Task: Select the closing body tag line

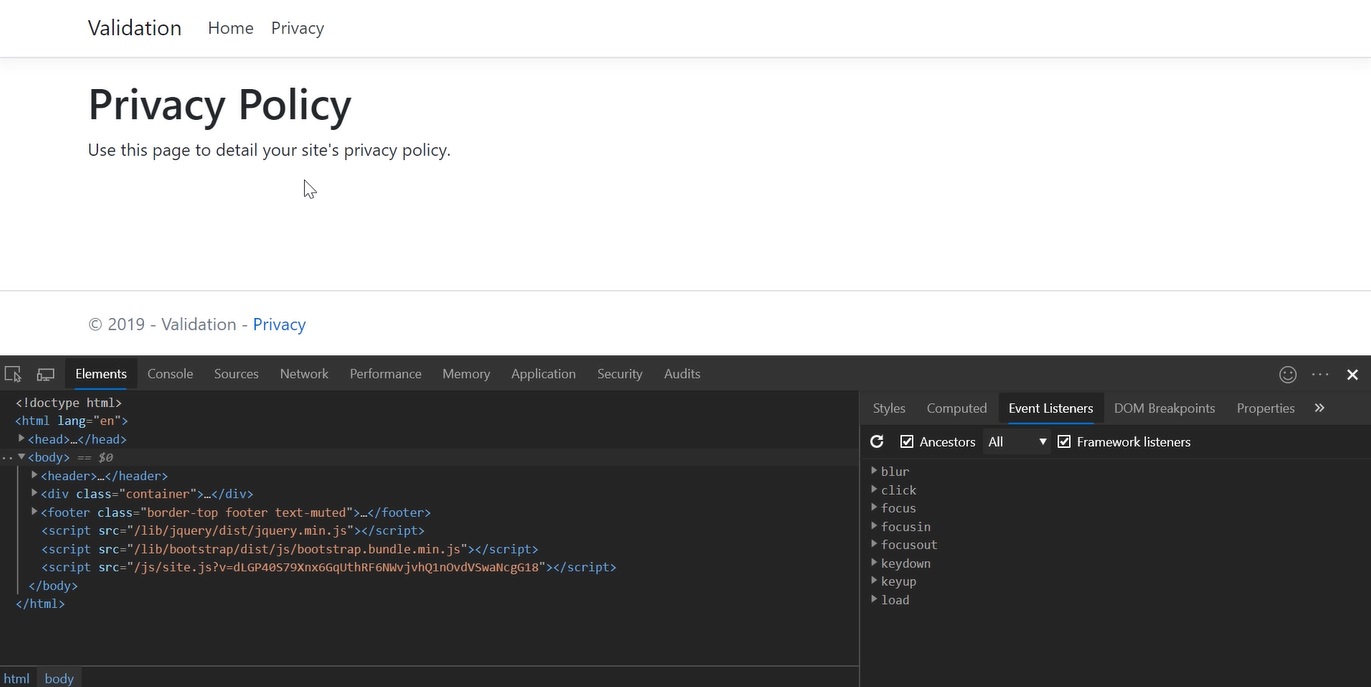Action: (x=53, y=585)
